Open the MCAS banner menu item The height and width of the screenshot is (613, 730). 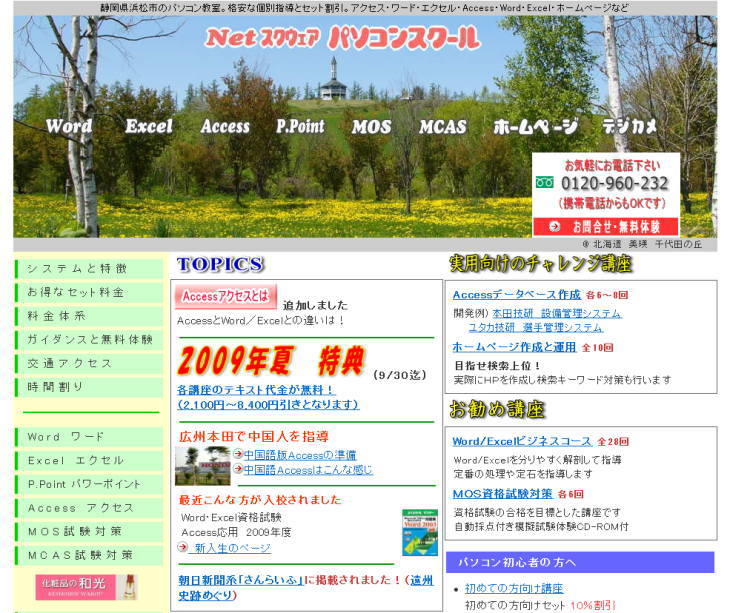(x=442, y=127)
